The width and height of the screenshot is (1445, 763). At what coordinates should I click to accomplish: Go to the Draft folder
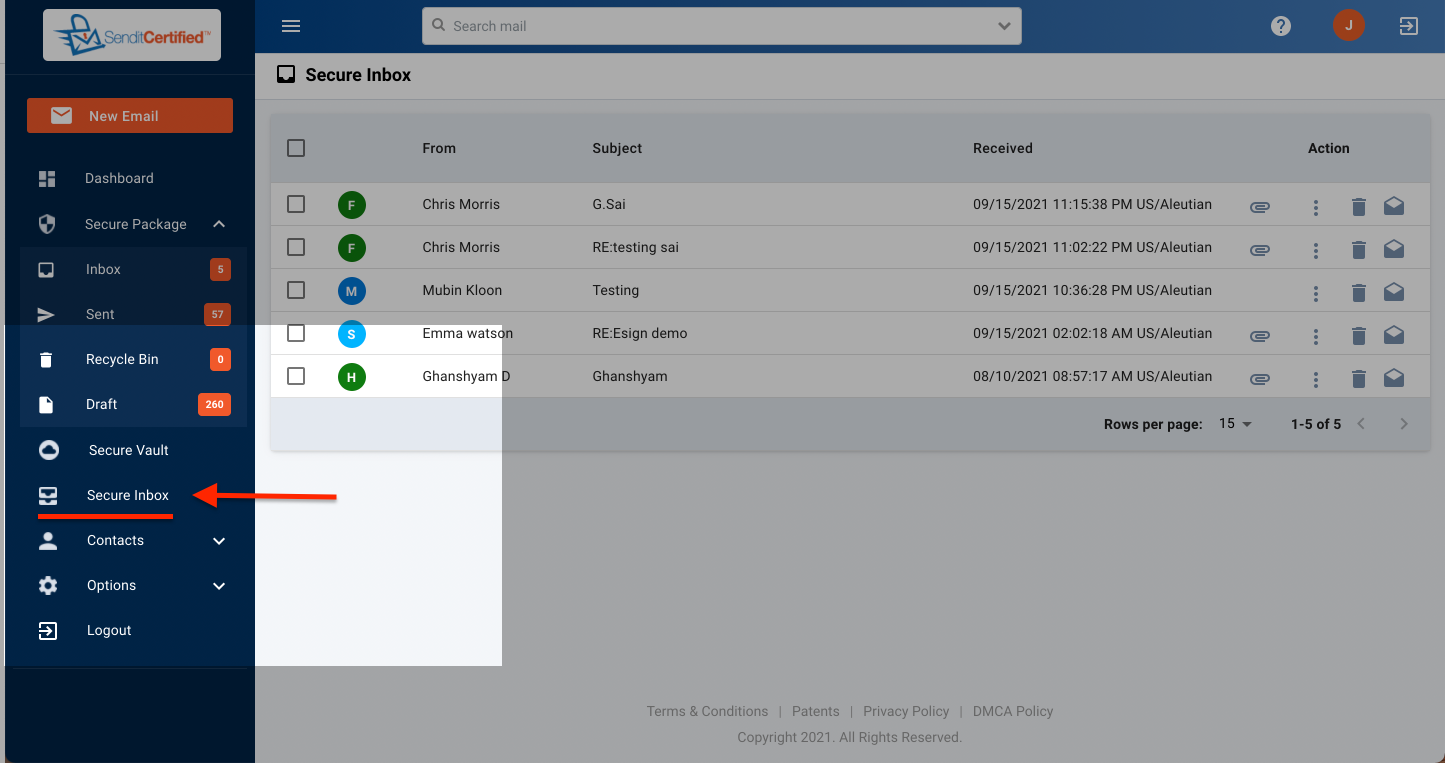point(101,405)
